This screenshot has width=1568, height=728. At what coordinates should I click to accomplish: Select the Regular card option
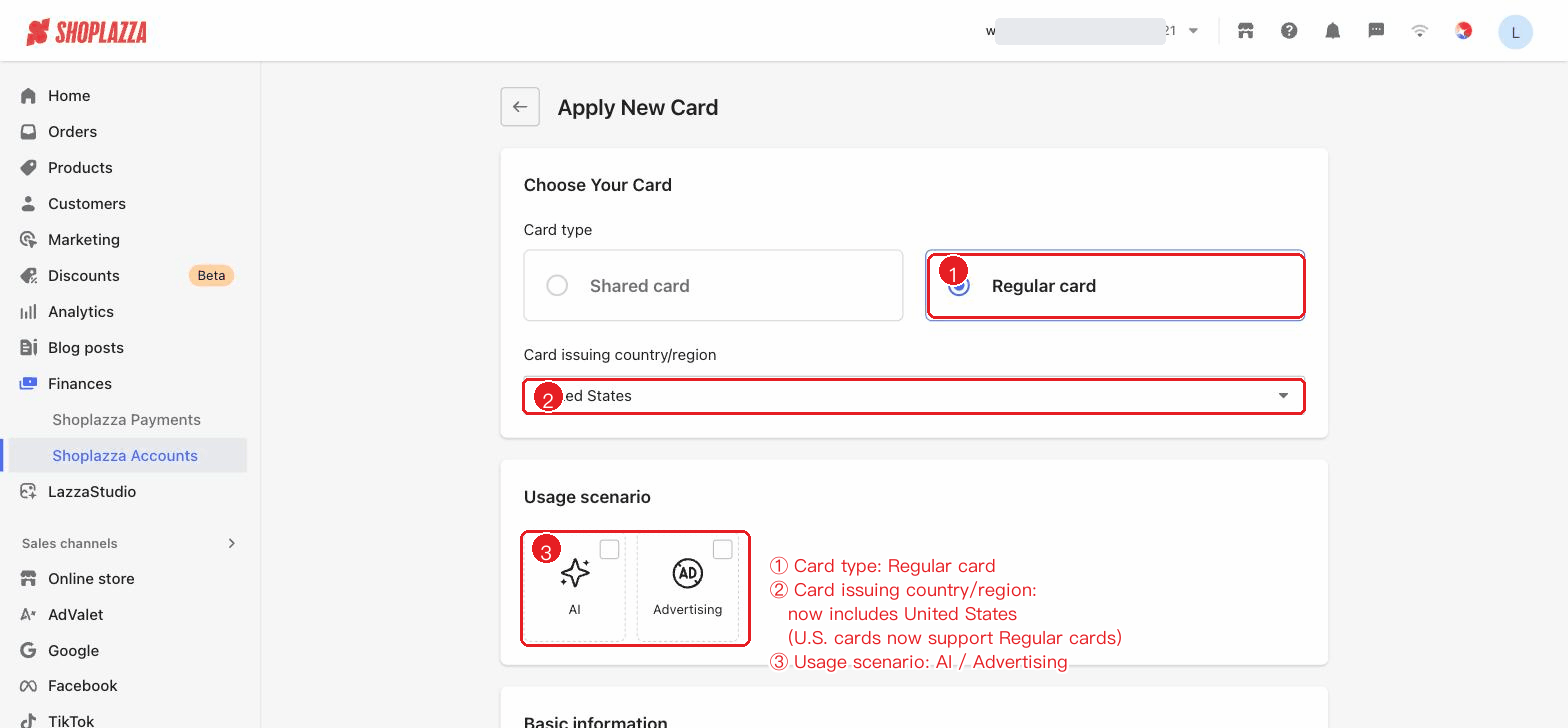(1115, 286)
